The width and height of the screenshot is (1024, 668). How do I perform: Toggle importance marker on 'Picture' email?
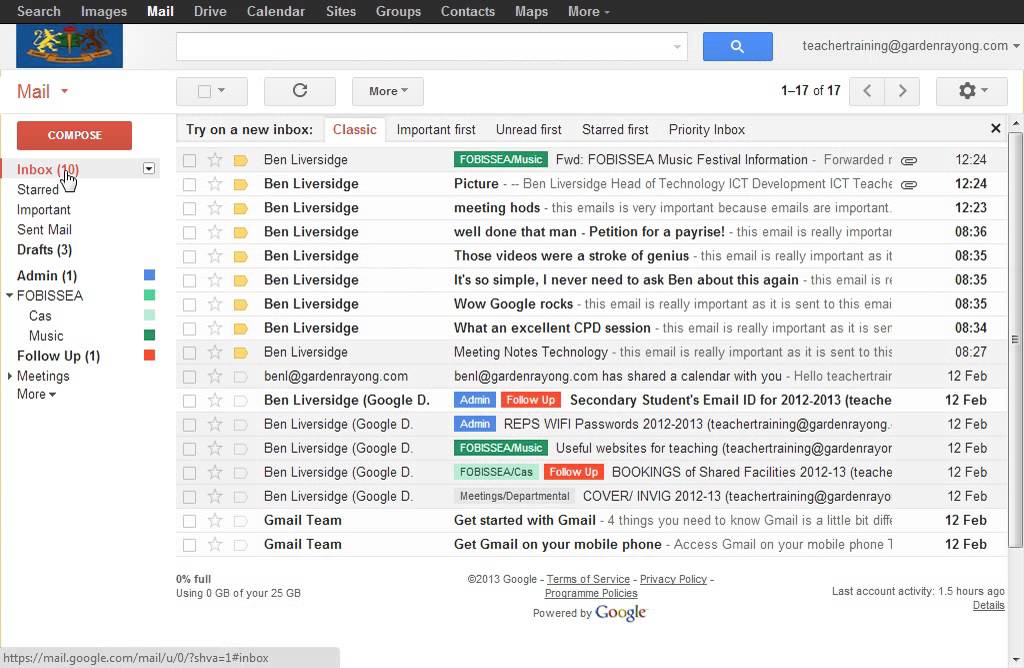coord(240,185)
